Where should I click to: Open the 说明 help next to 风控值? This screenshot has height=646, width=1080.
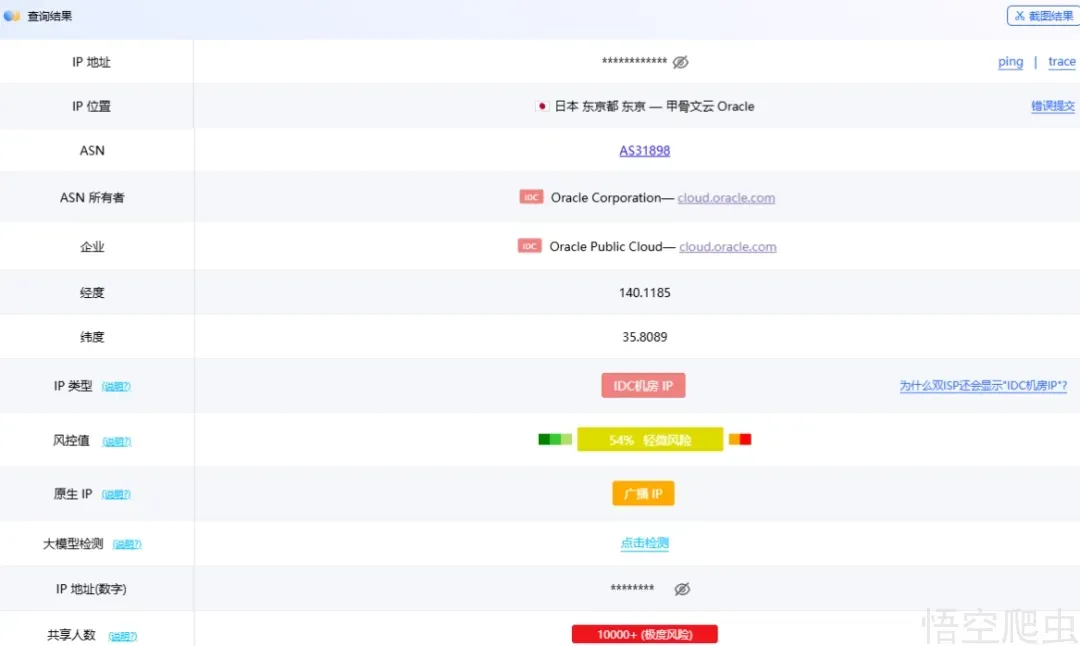click(116, 441)
